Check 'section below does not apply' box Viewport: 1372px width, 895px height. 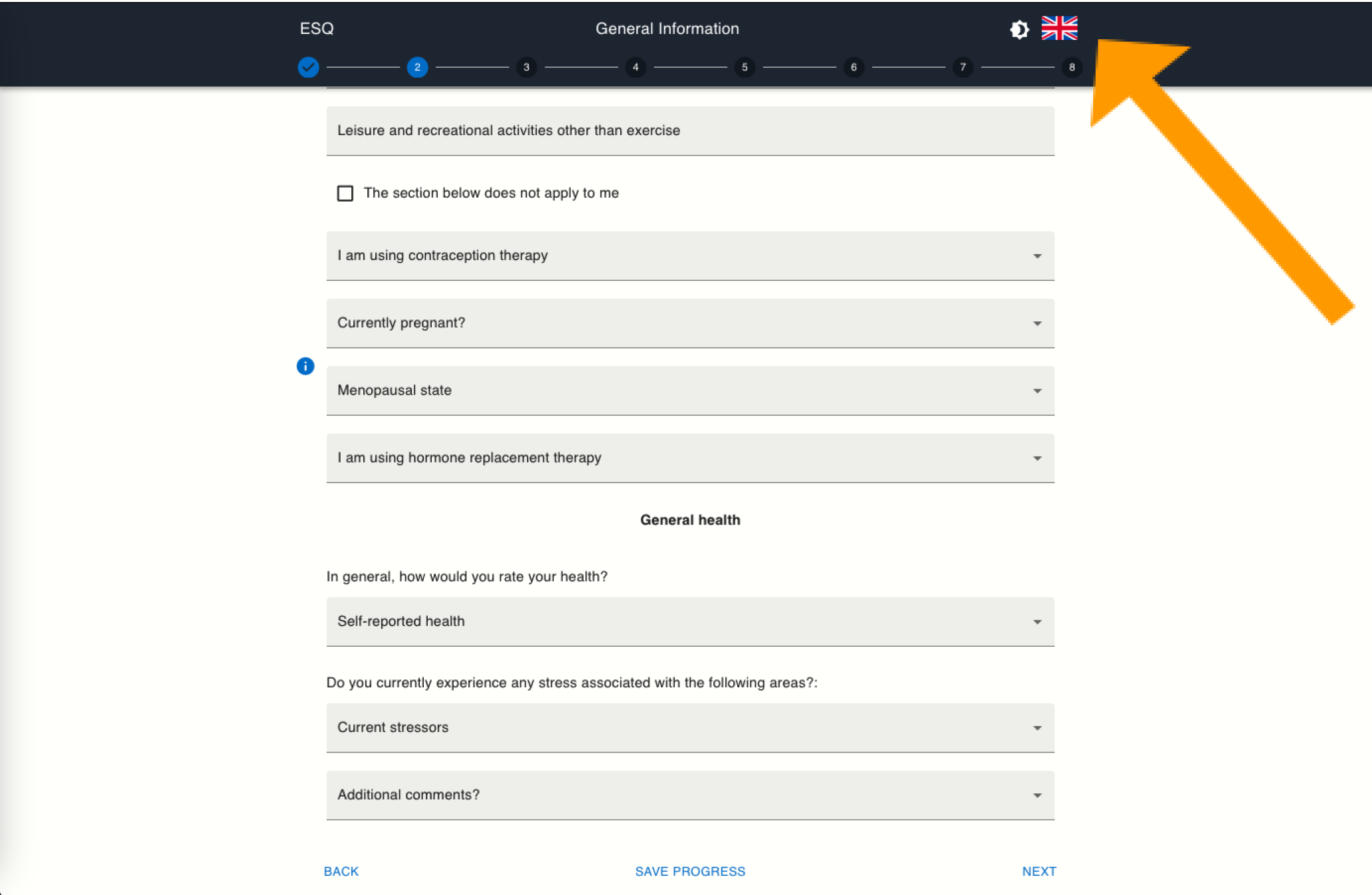pos(345,193)
